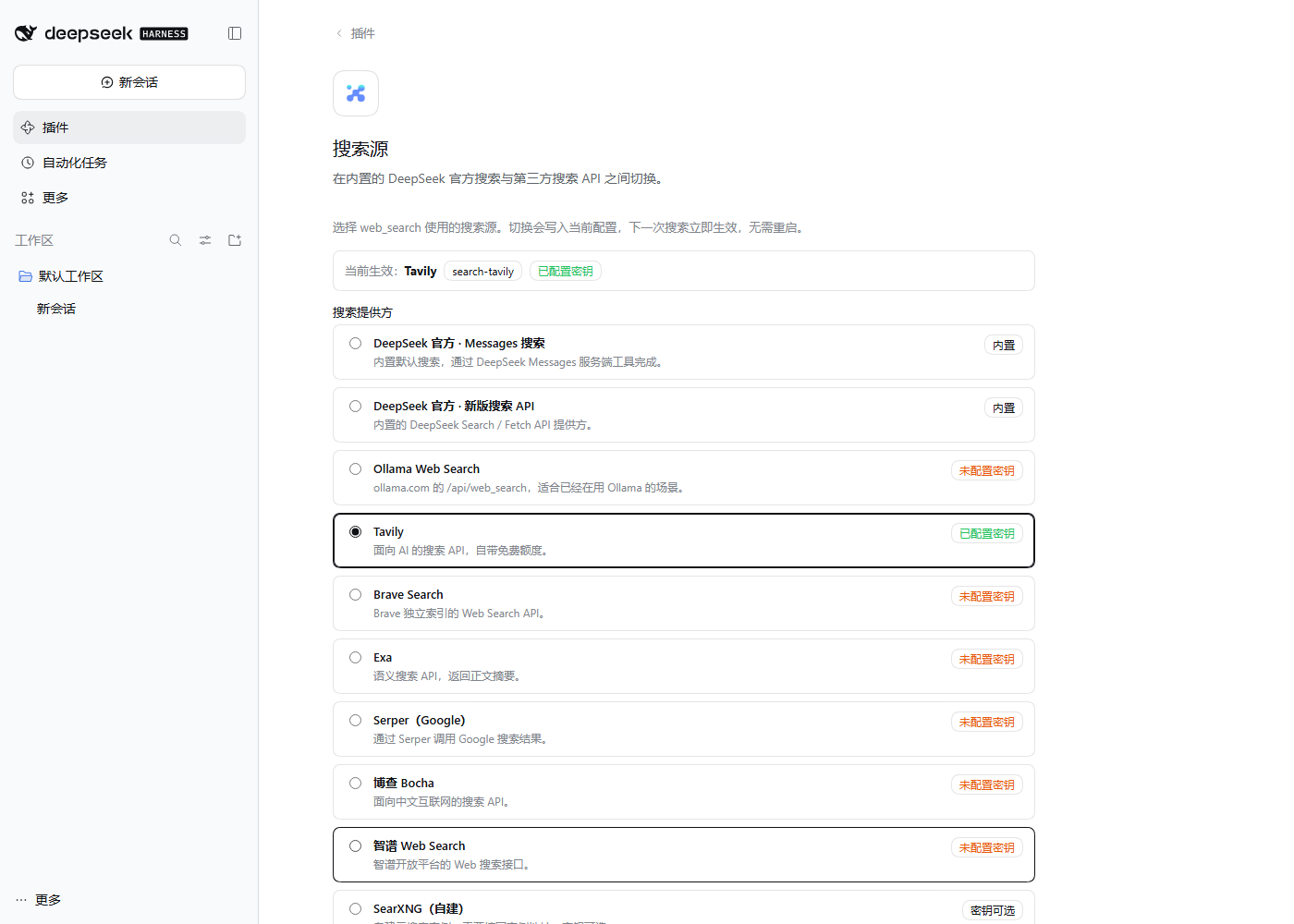1294x924 pixels.
Task: Open 更多 below 自动化任务
Action: coord(129,198)
